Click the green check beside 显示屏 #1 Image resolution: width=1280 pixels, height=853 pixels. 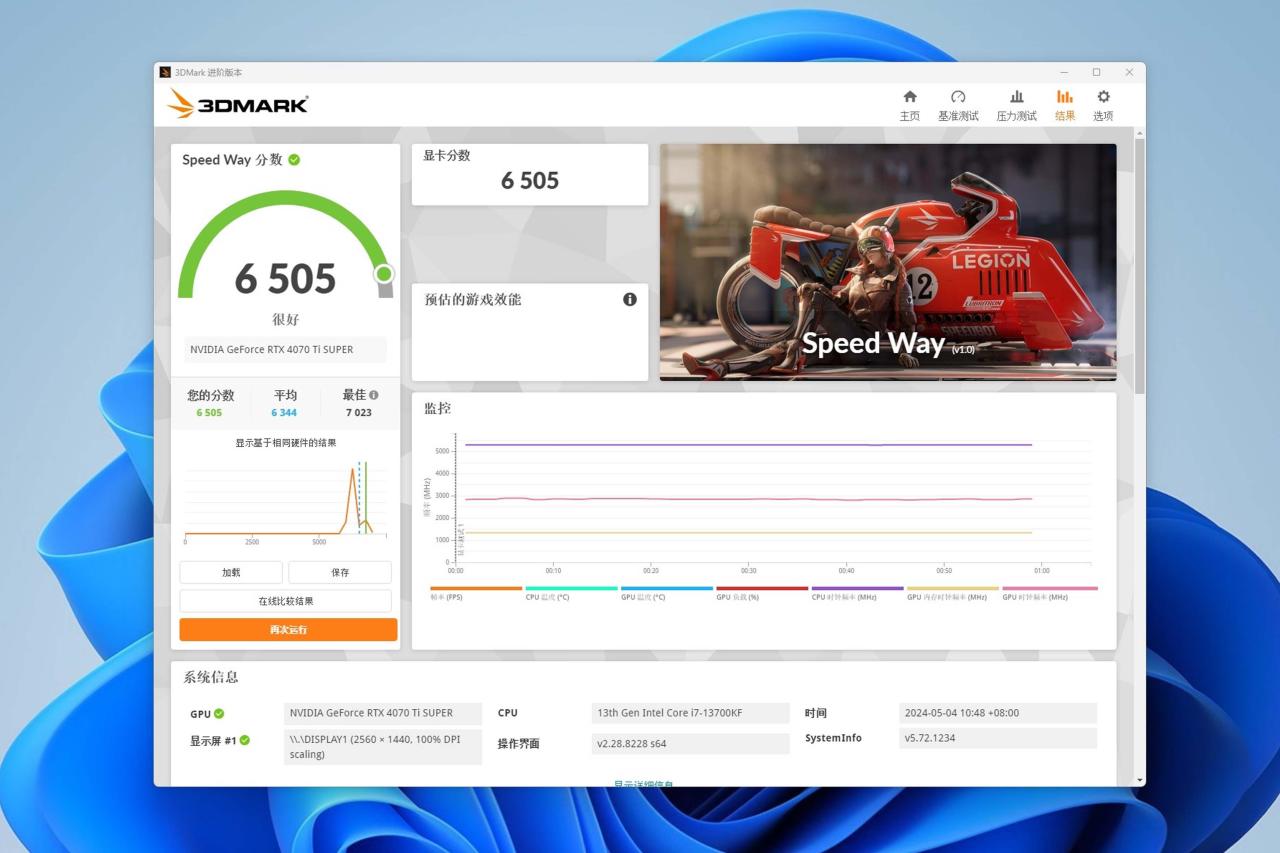(245, 740)
